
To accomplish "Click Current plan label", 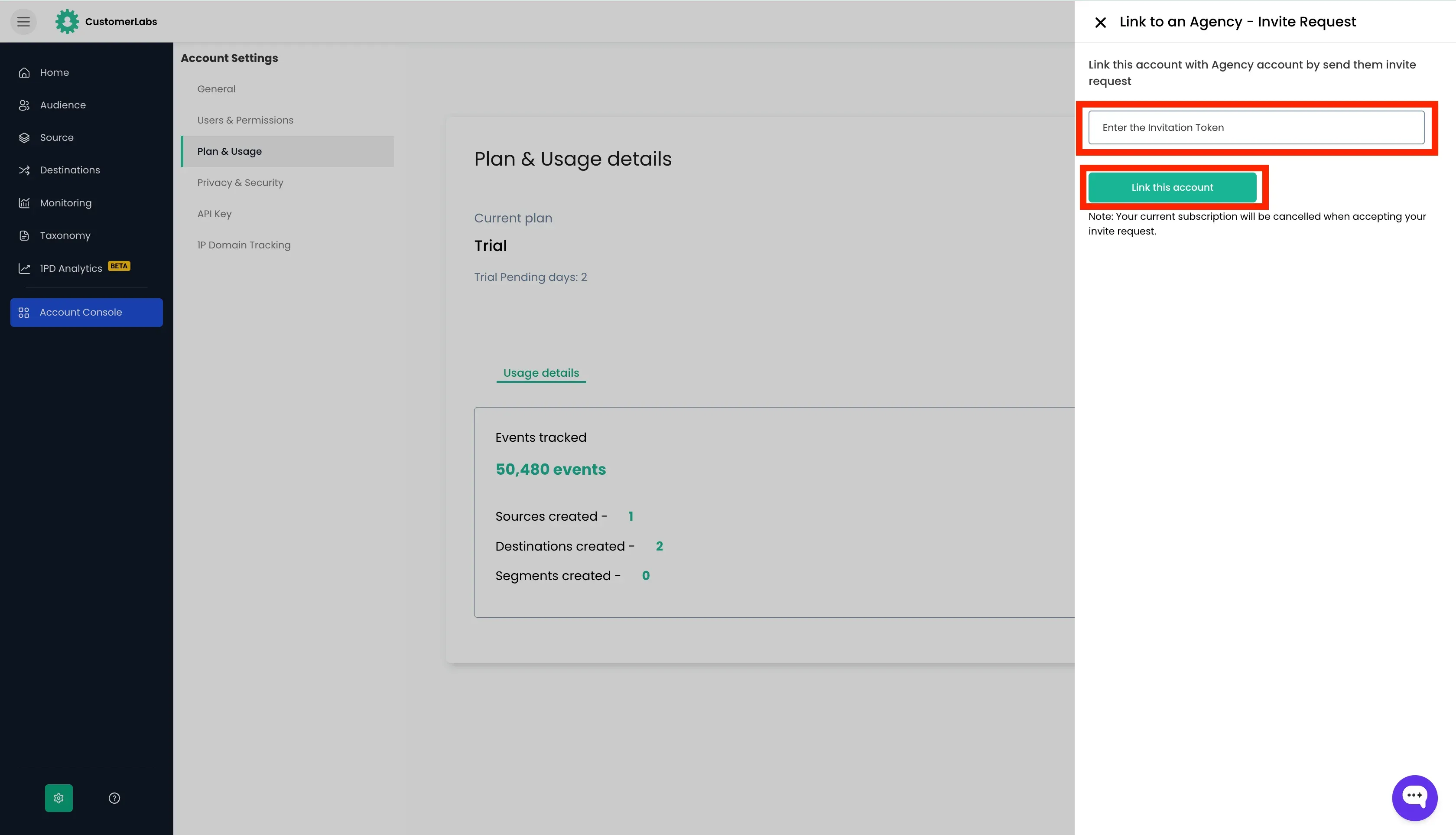I will click(513, 218).
